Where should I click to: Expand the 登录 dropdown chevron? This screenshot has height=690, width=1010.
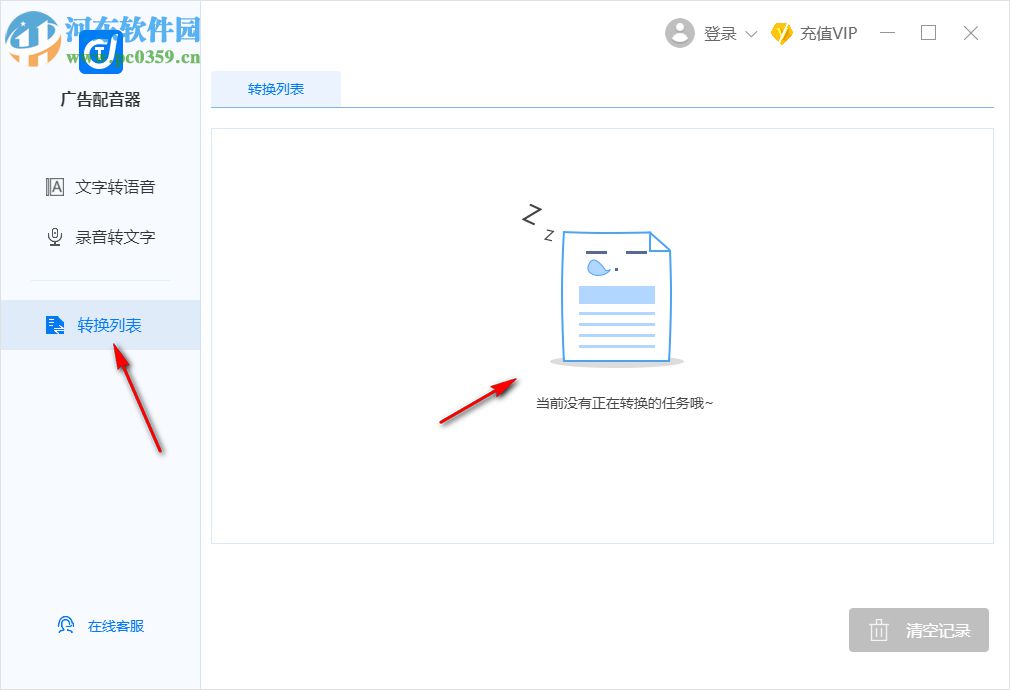pyautogui.click(x=753, y=33)
